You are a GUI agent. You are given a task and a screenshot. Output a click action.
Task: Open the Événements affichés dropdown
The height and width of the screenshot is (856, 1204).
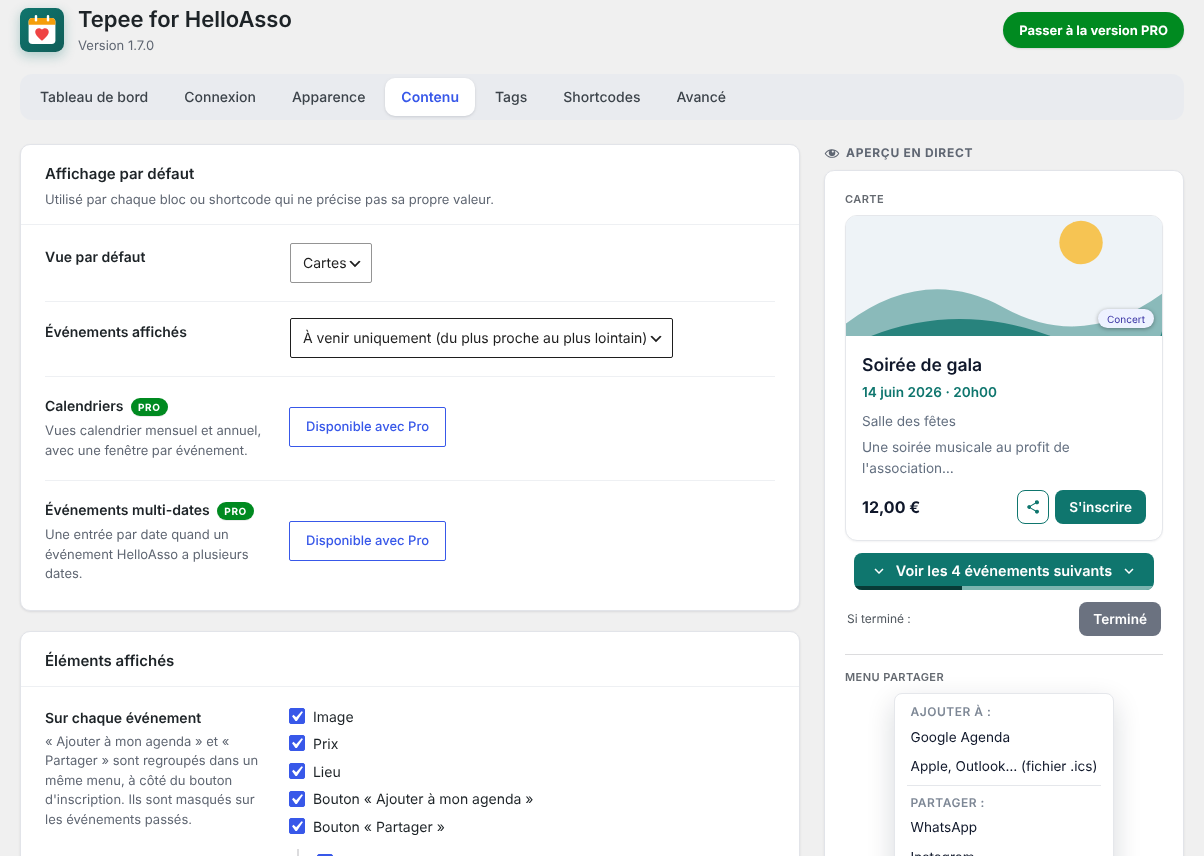[x=481, y=338]
